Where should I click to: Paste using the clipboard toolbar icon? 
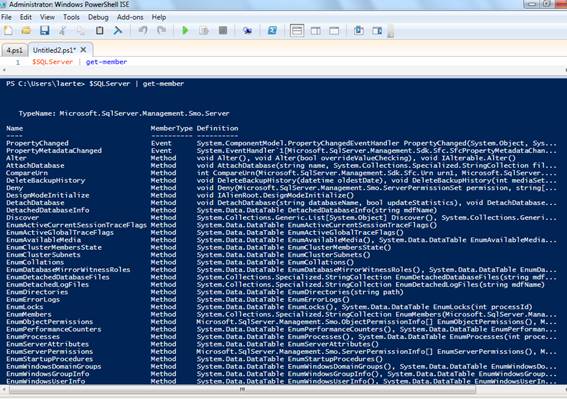tap(99, 30)
